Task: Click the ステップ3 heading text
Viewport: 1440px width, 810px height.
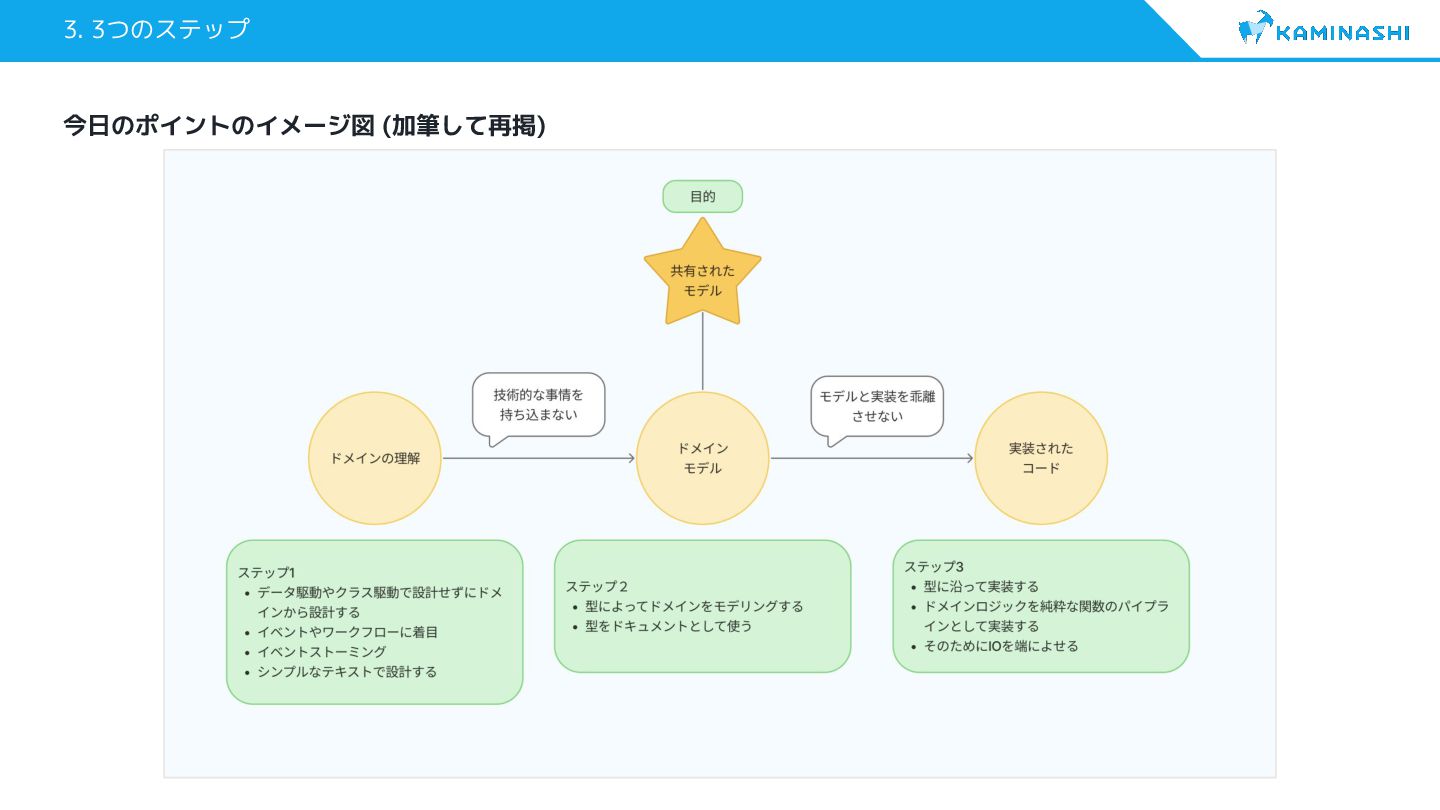Action: (934, 566)
